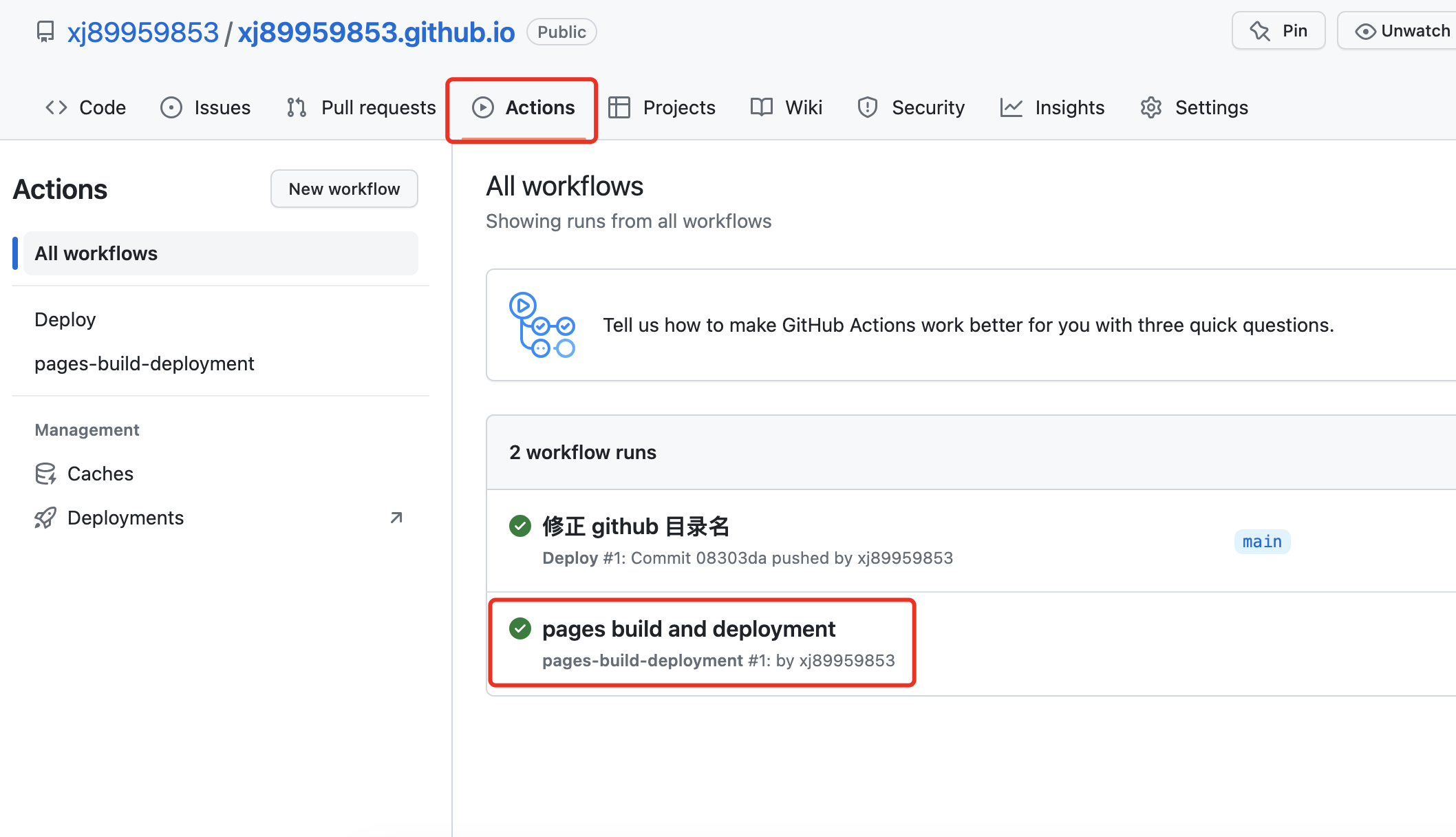This screenshot has height=837, width=1456.
Task: Click the pages-build-deployment #1 description text
Action: point(718,660)
